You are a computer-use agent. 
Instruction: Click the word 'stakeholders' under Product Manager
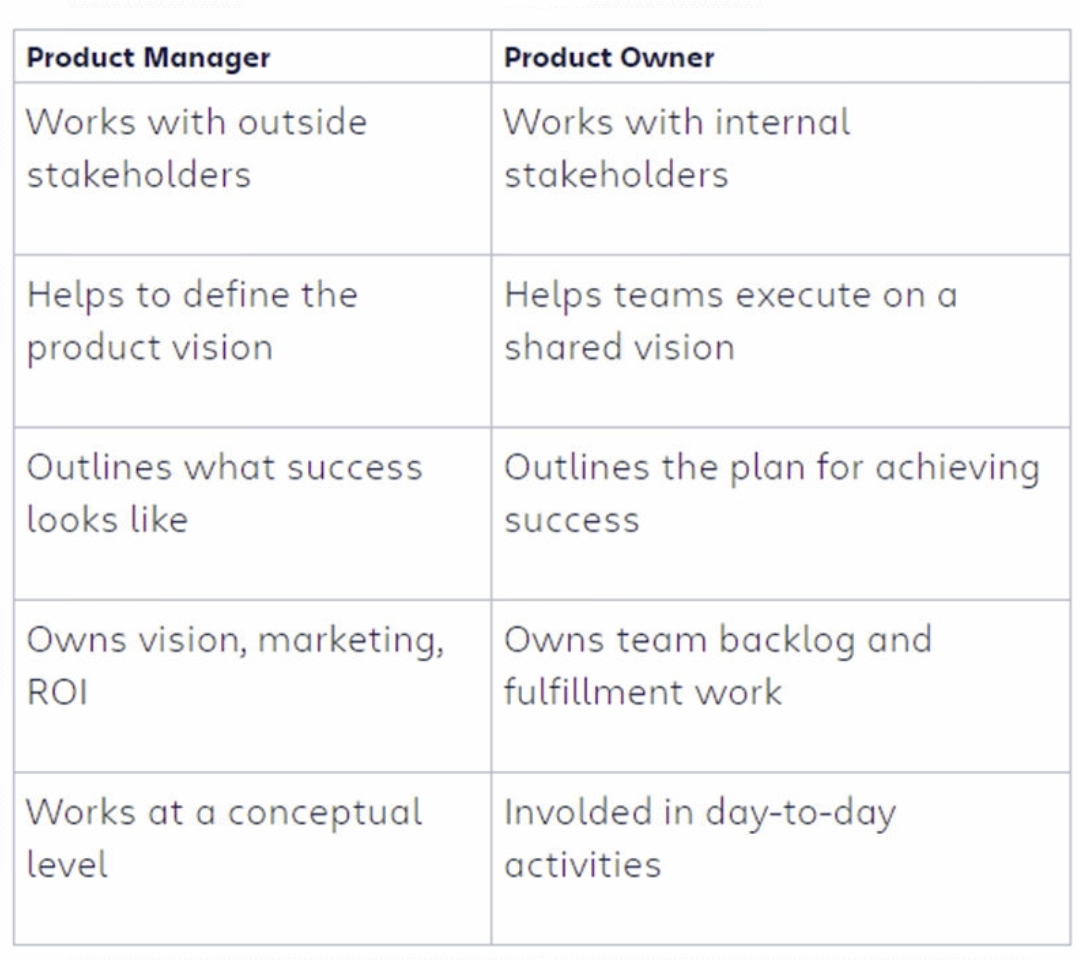[139, 174]
